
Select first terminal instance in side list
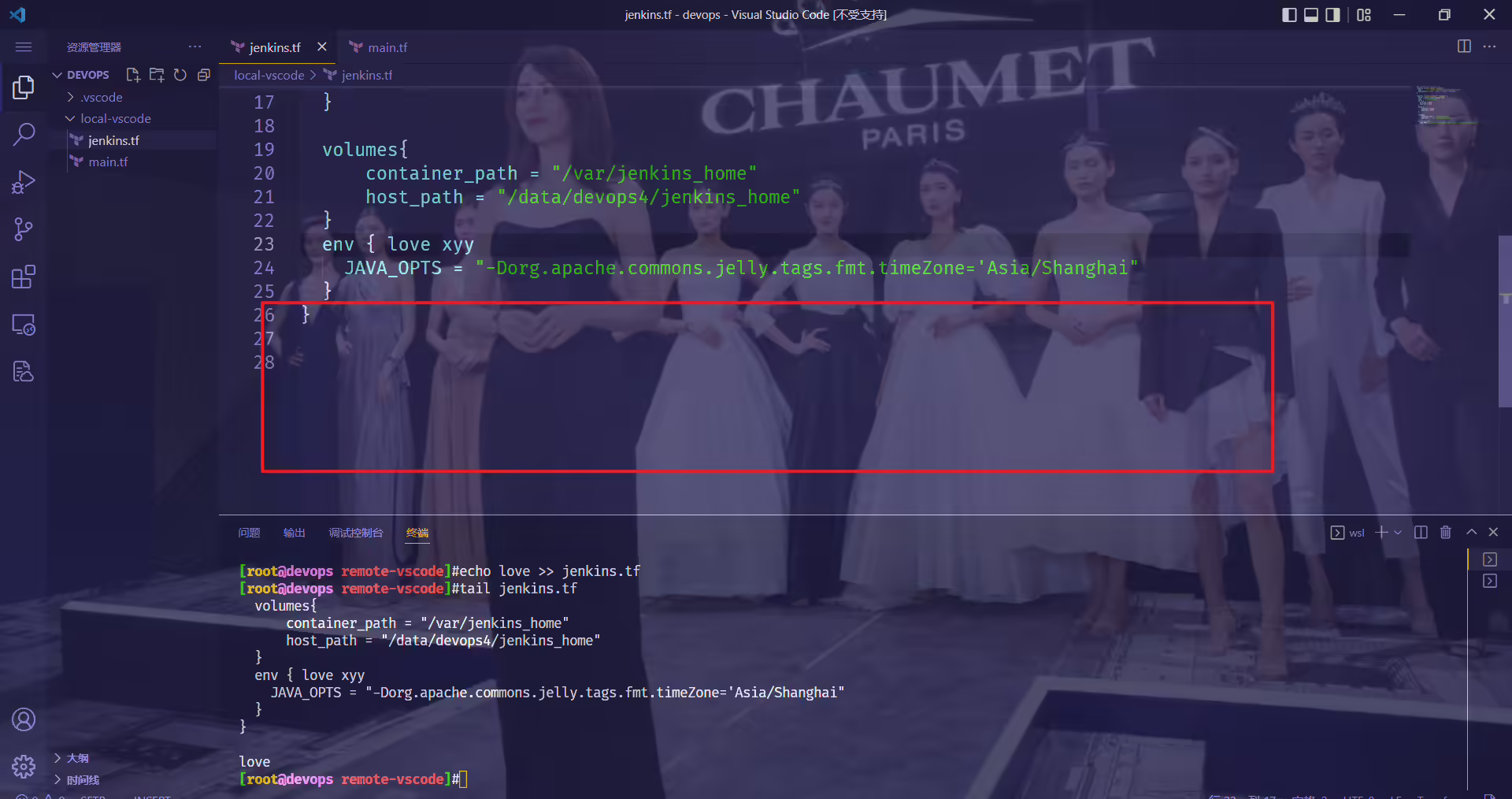(x=1490, y=559)
